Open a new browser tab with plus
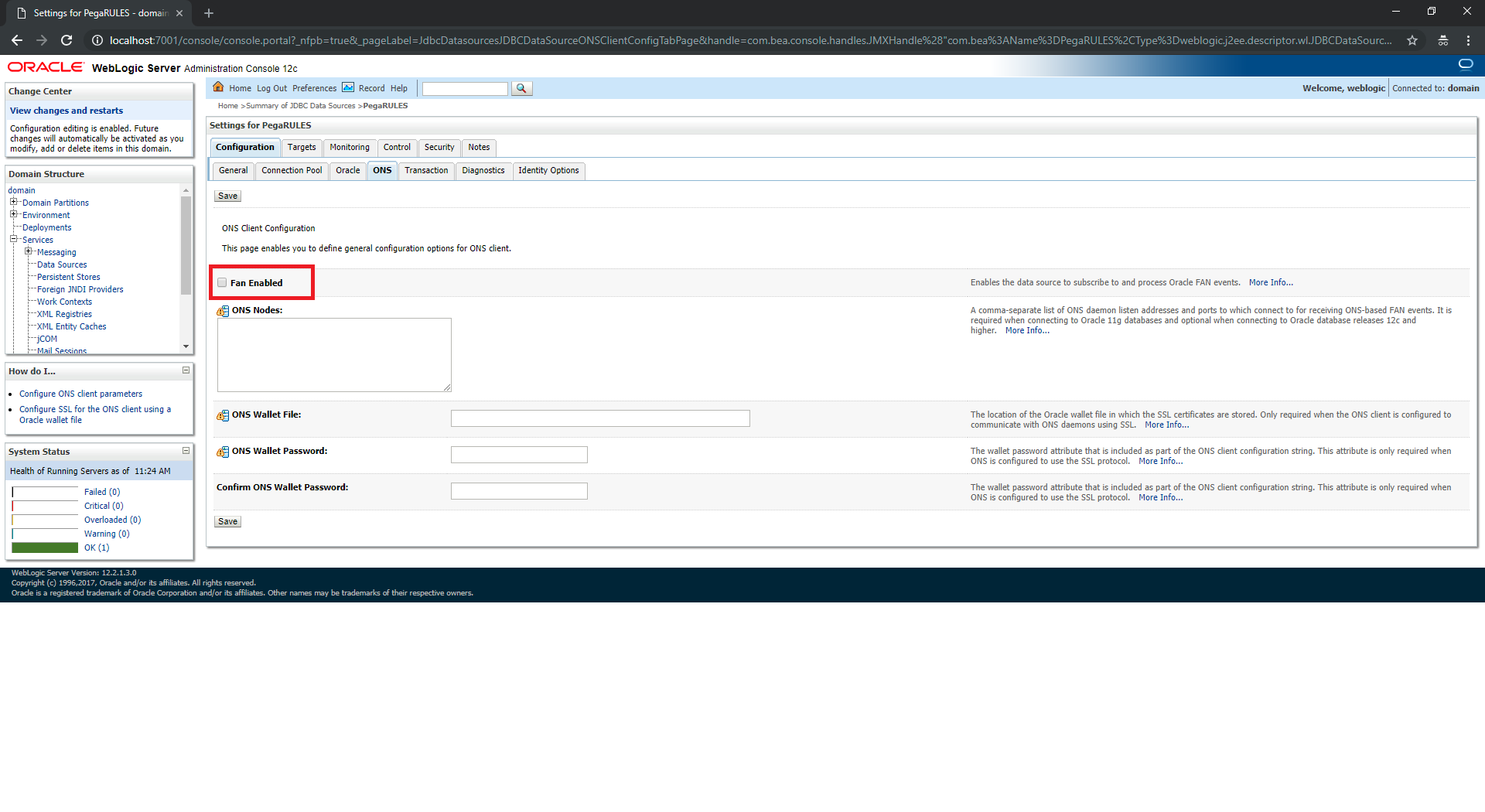This screenshot has height=812, width=1485. coord(209,13)
